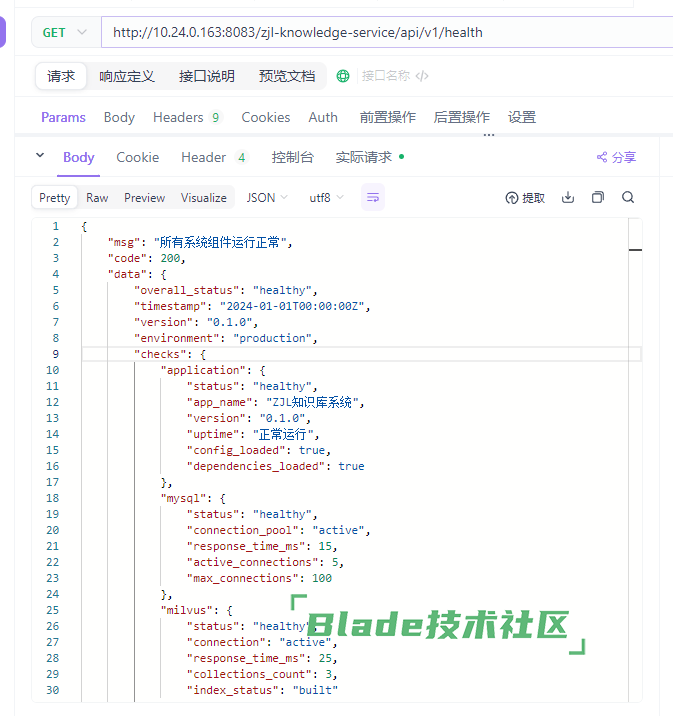673x716 pixels.
Task: Click the max_connections value 100
Action: click(321, 578)
